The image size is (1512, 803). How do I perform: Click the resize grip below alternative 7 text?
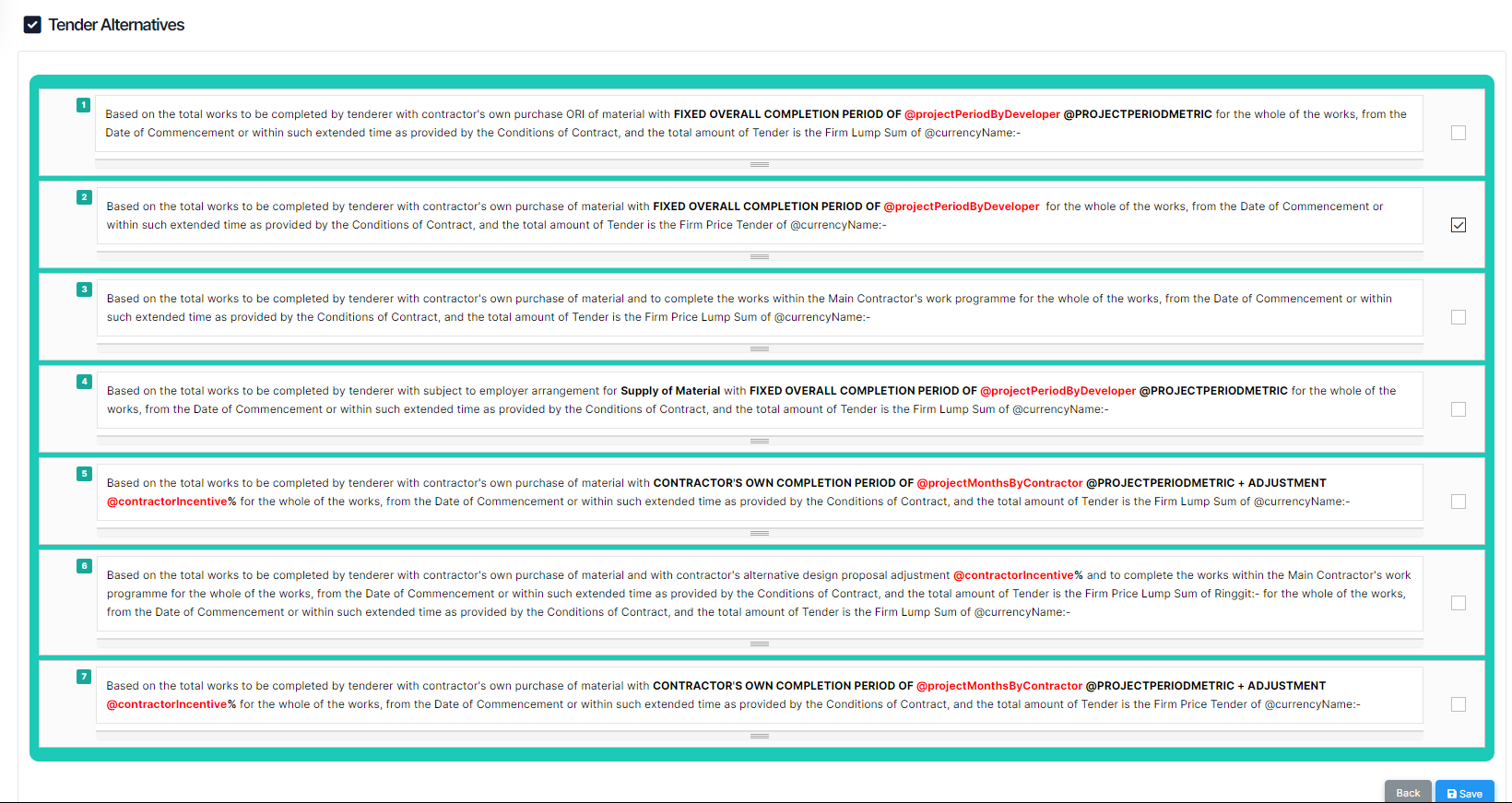(x=760, y=736)
